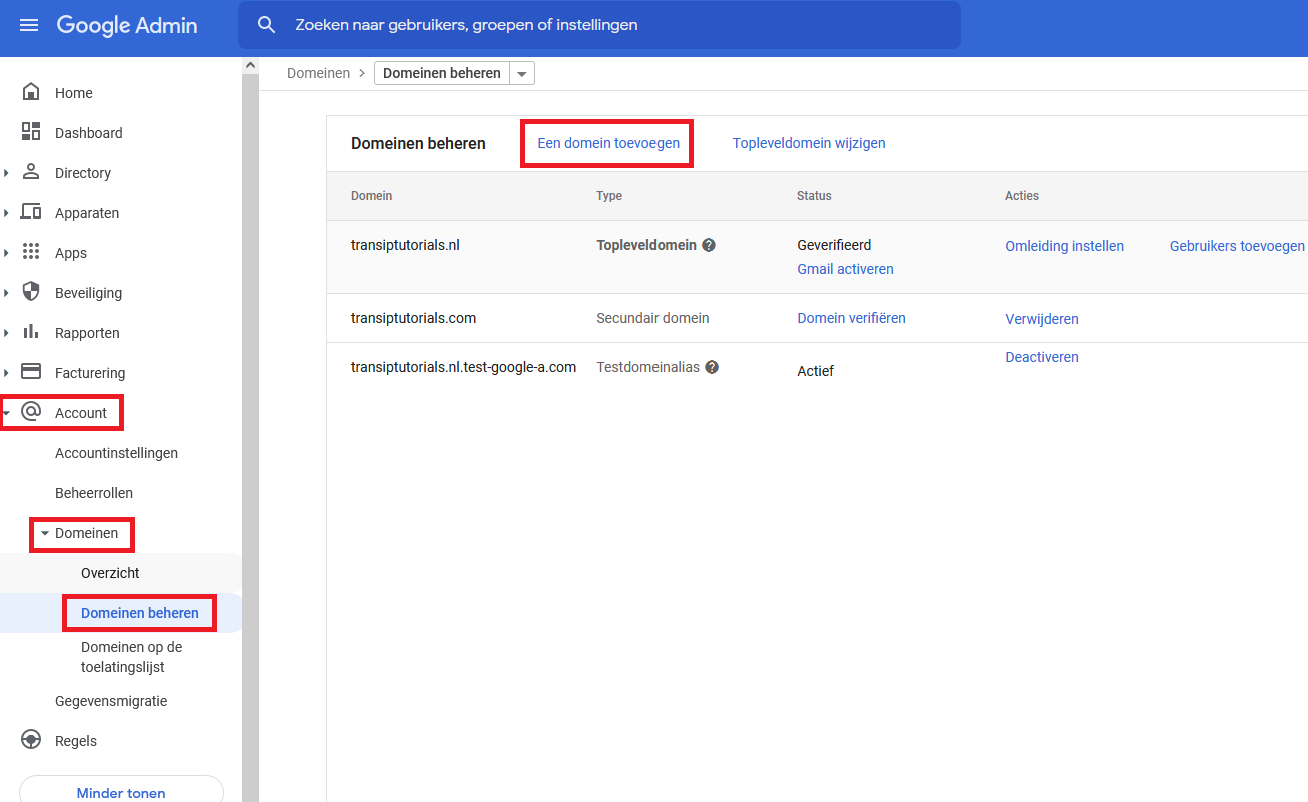1308x802 pixels.
Task: Click the Rapporten bar chart icon
Action: click(31, 332)
